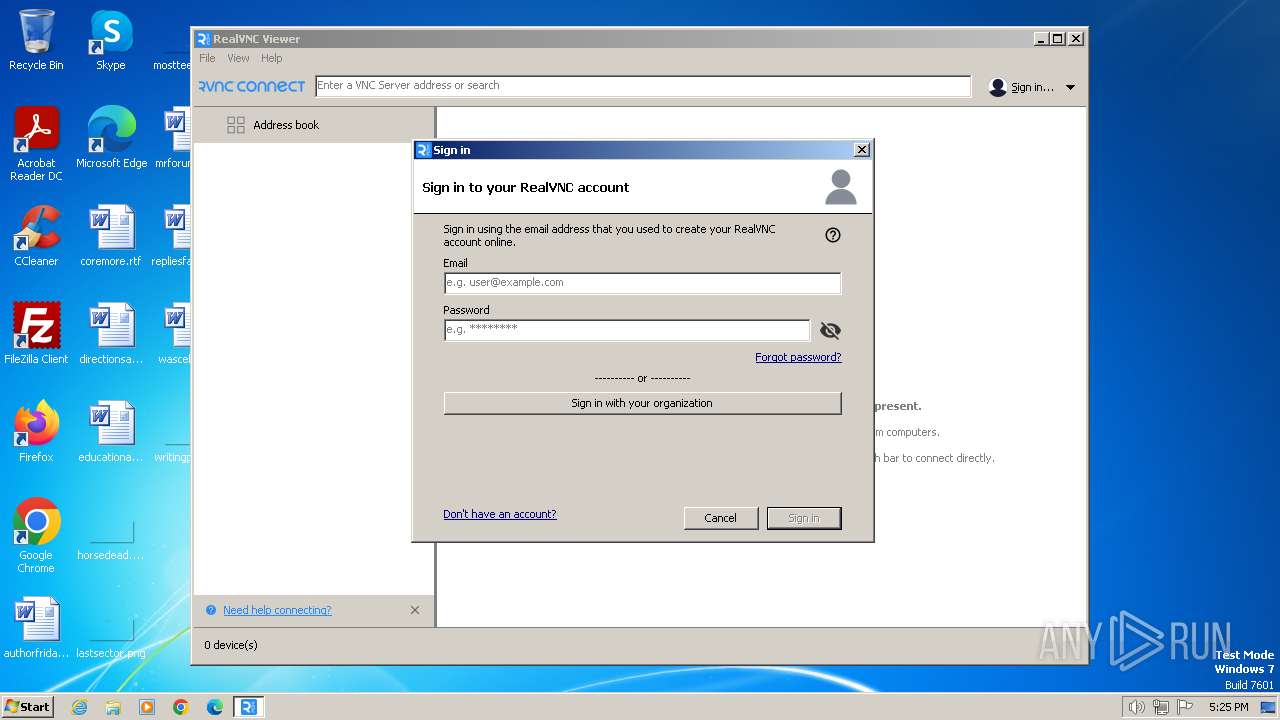Launch Chrome from the taskbar
This screenshot has height=720, width=1280.
click(181, 707)
